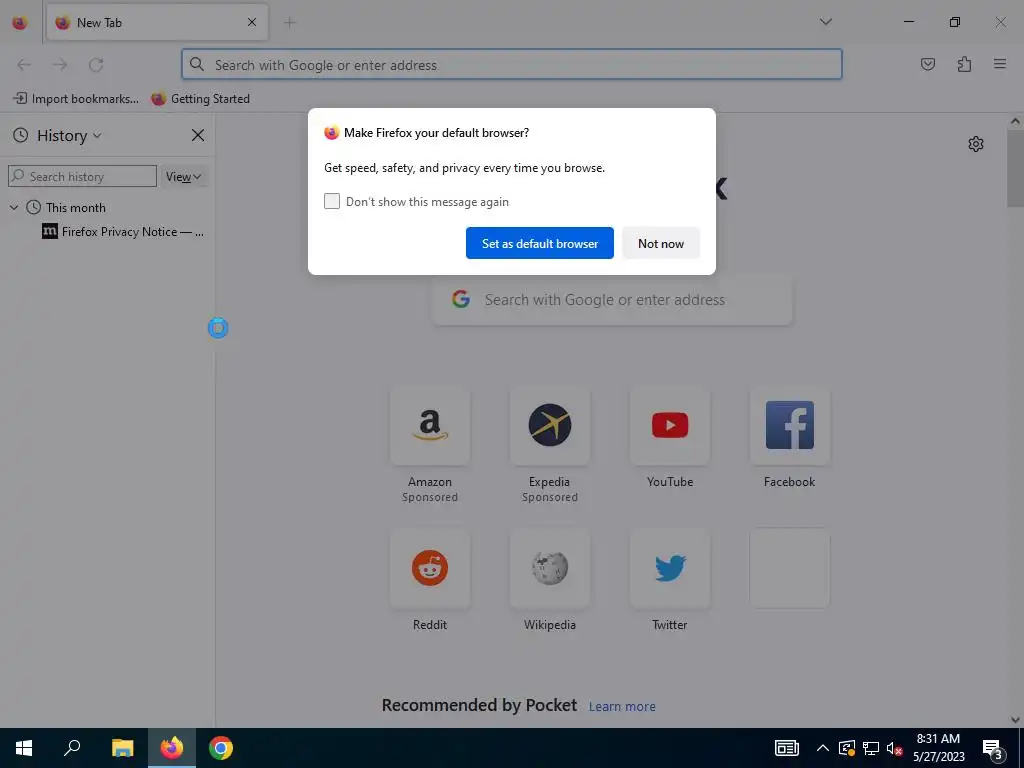Close the History sidebar
The height and width of the screenshot is (768, 1024).
197,135
